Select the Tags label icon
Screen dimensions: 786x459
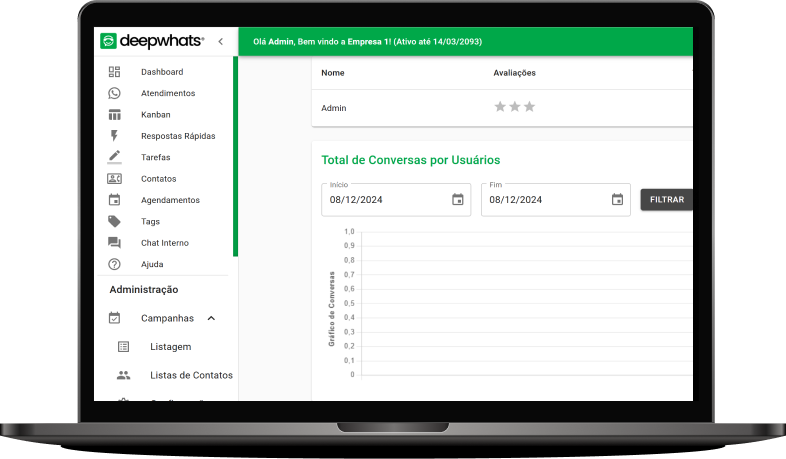coord(114,222)
